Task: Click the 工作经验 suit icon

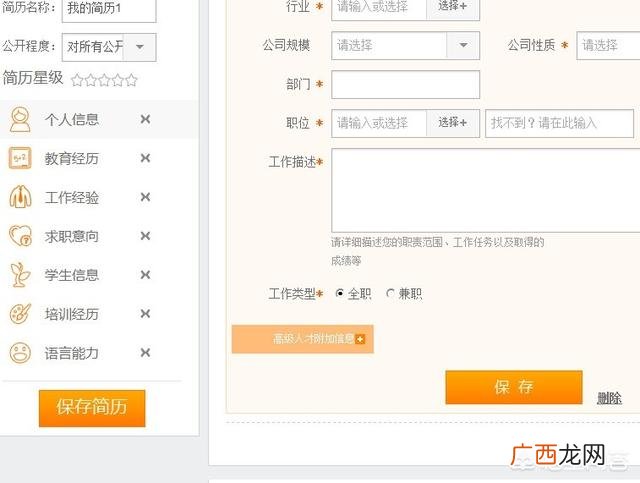Action: [20, 197]
